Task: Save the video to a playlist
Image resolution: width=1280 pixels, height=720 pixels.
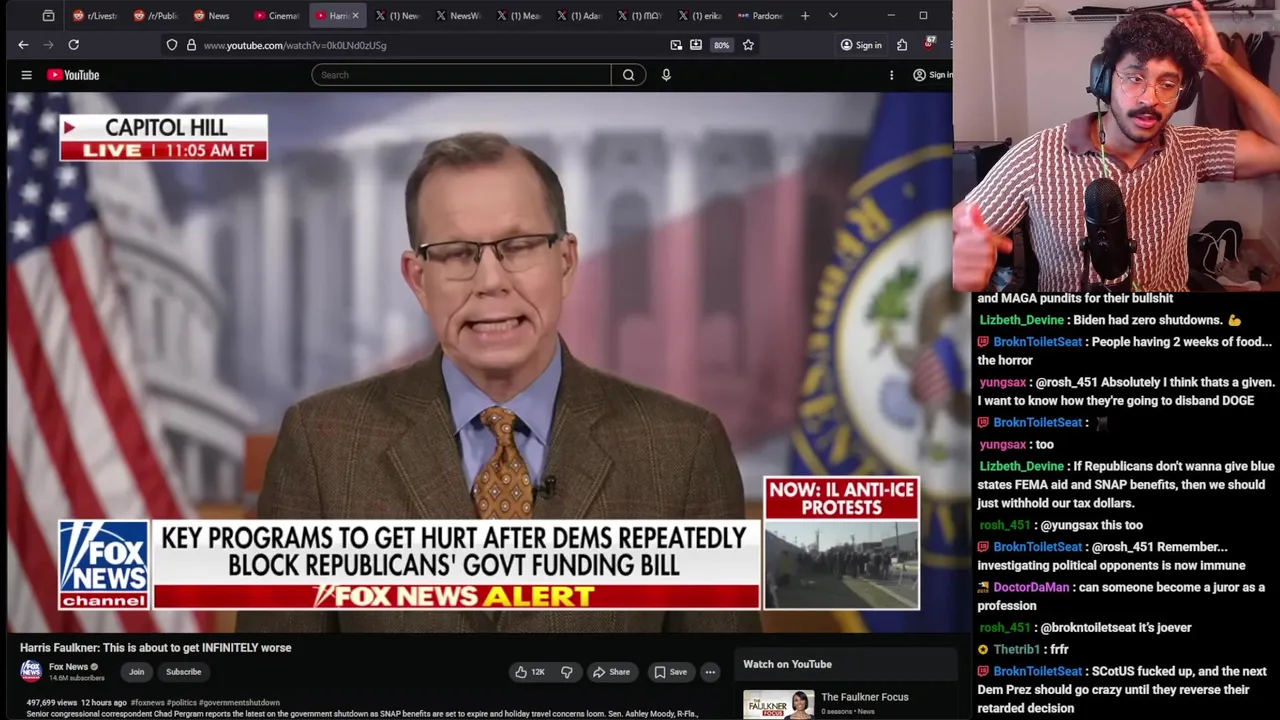Action: [670, 672]
